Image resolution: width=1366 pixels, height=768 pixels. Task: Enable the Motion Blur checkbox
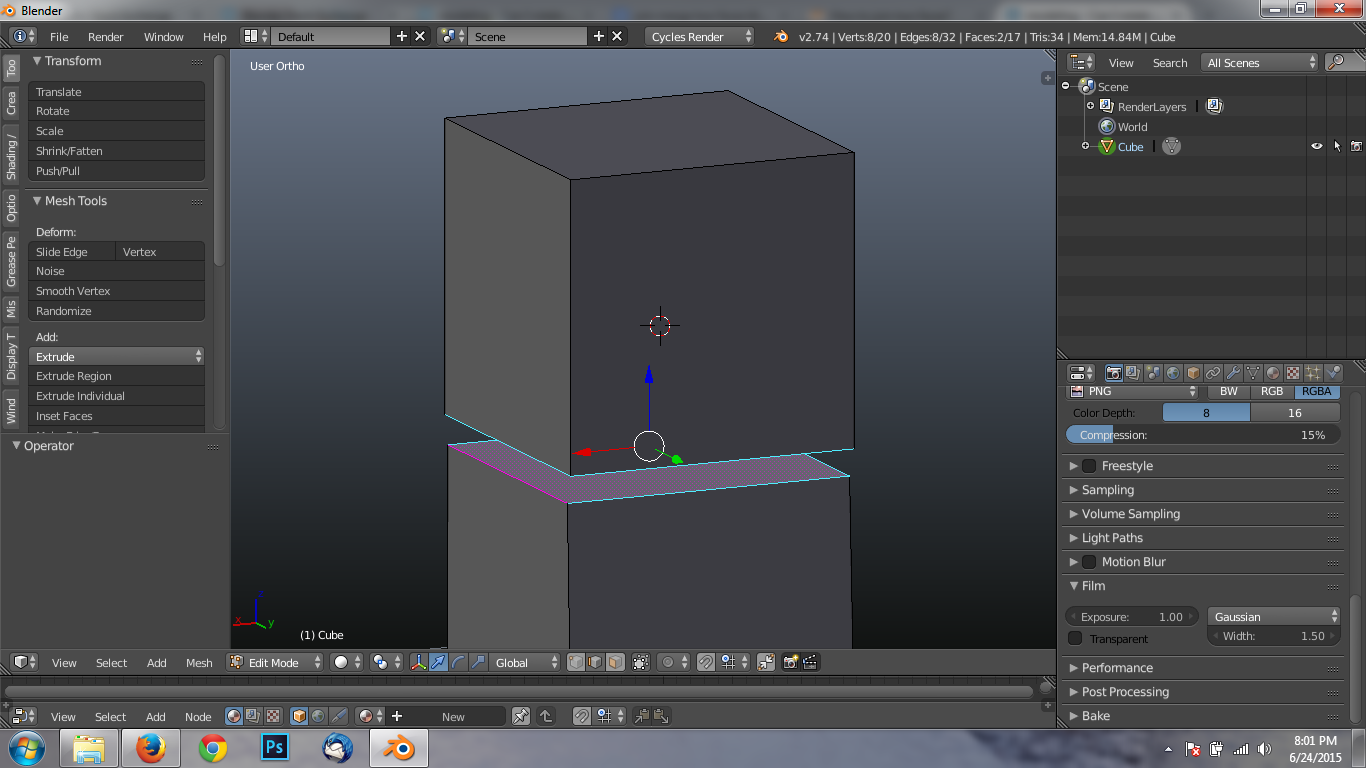(x=1089, y=562)
